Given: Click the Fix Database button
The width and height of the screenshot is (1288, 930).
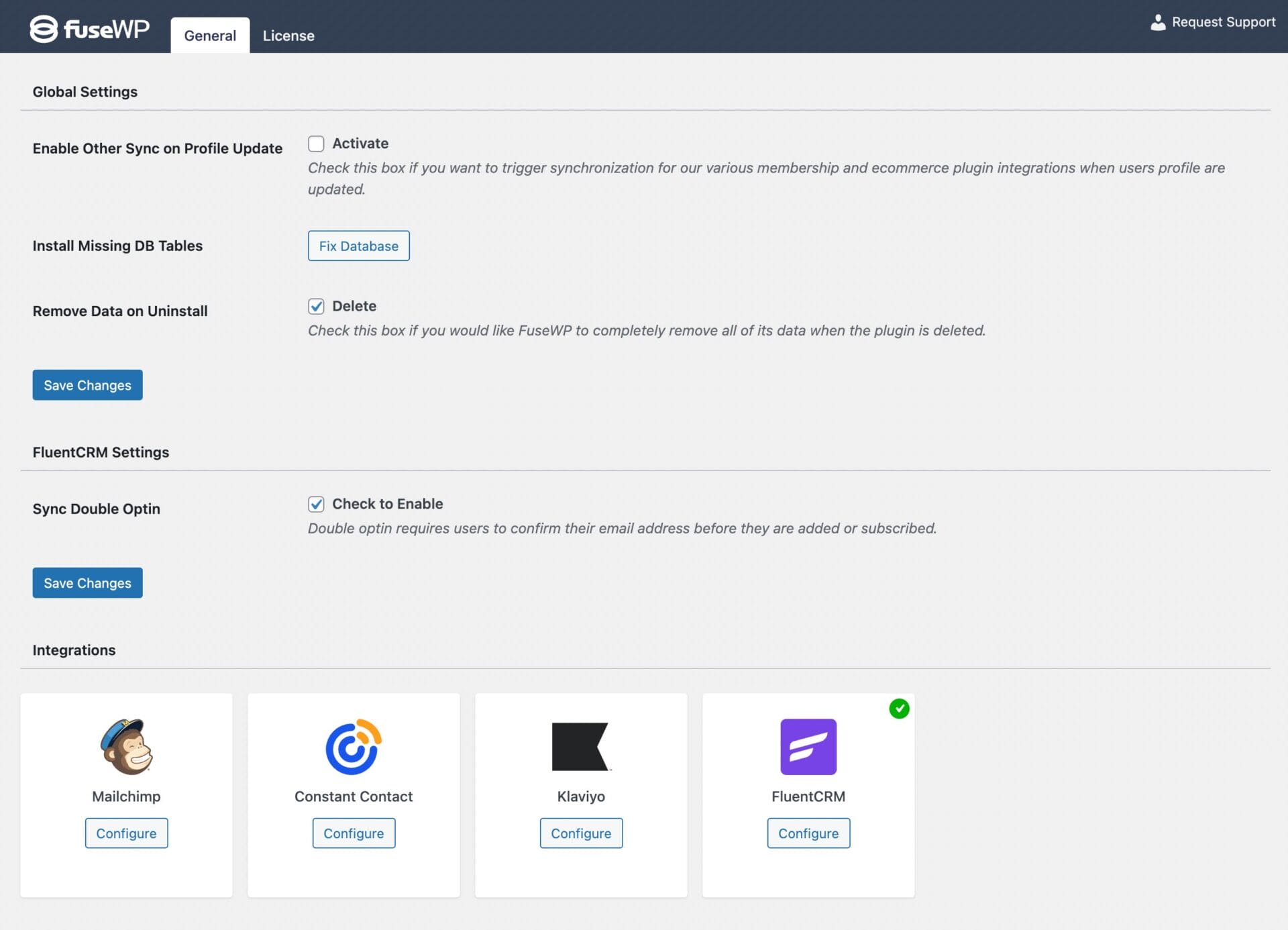Looking at the screenshot, I should (358, 246).
